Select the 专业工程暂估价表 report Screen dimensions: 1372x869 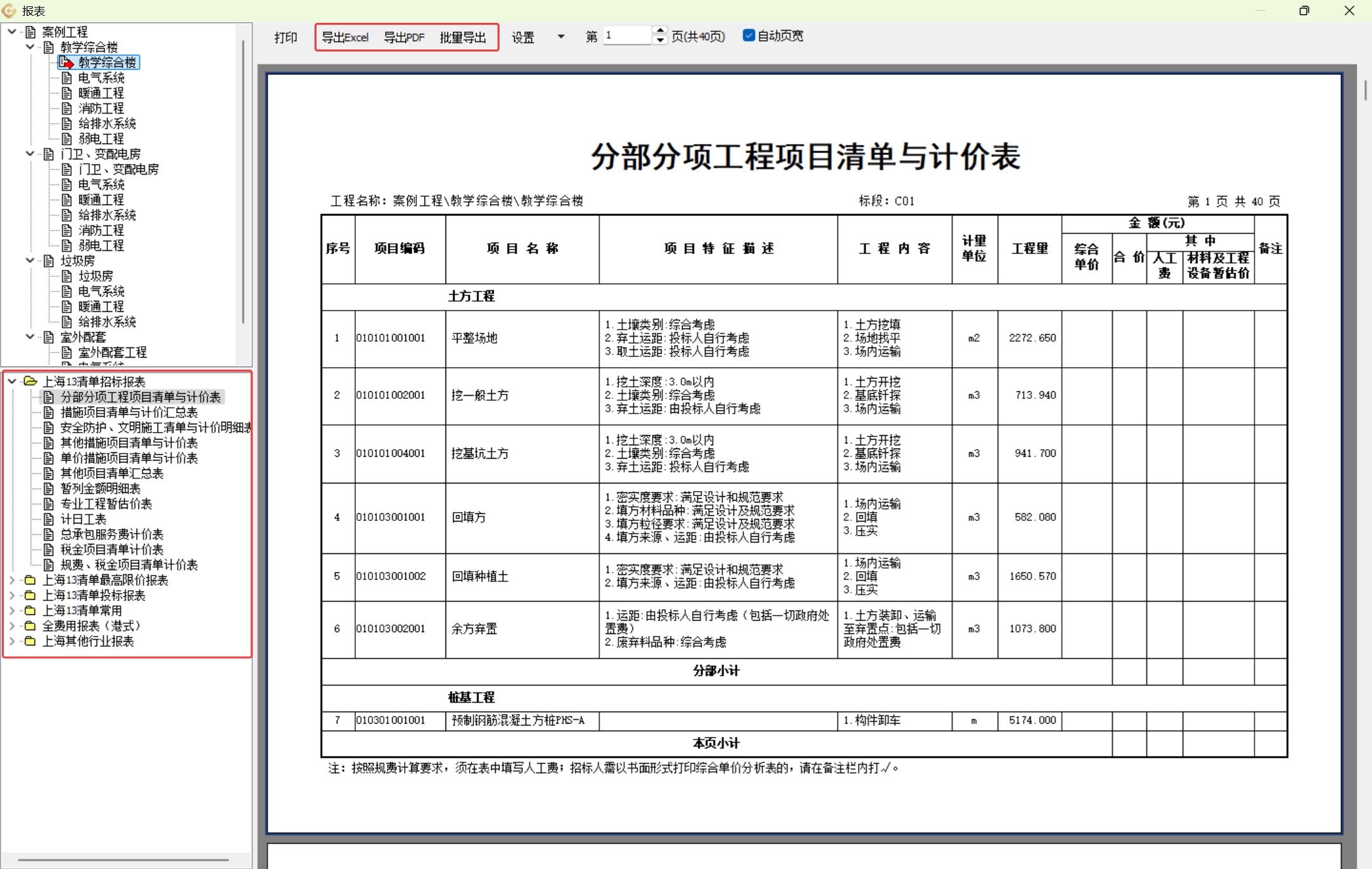pyautogui.click(x=106, y=503)
